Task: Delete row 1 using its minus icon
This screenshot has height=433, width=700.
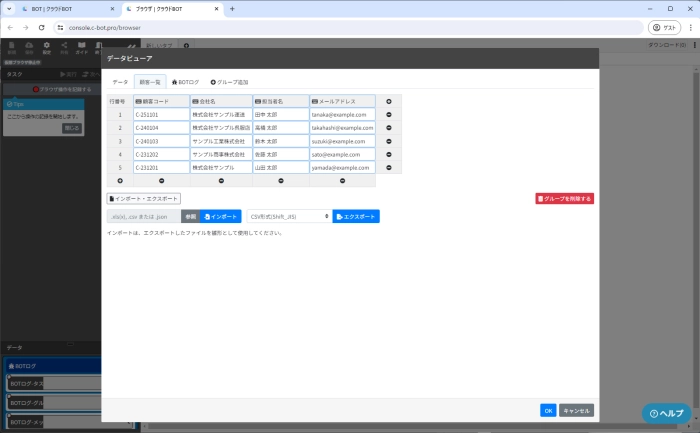Action: (x=388, y=114)
